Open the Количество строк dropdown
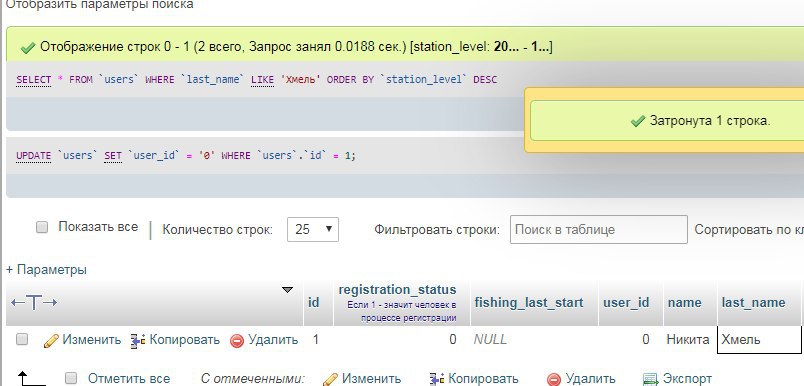The height and width of the screenshot is (386, 804). point(313,229)
